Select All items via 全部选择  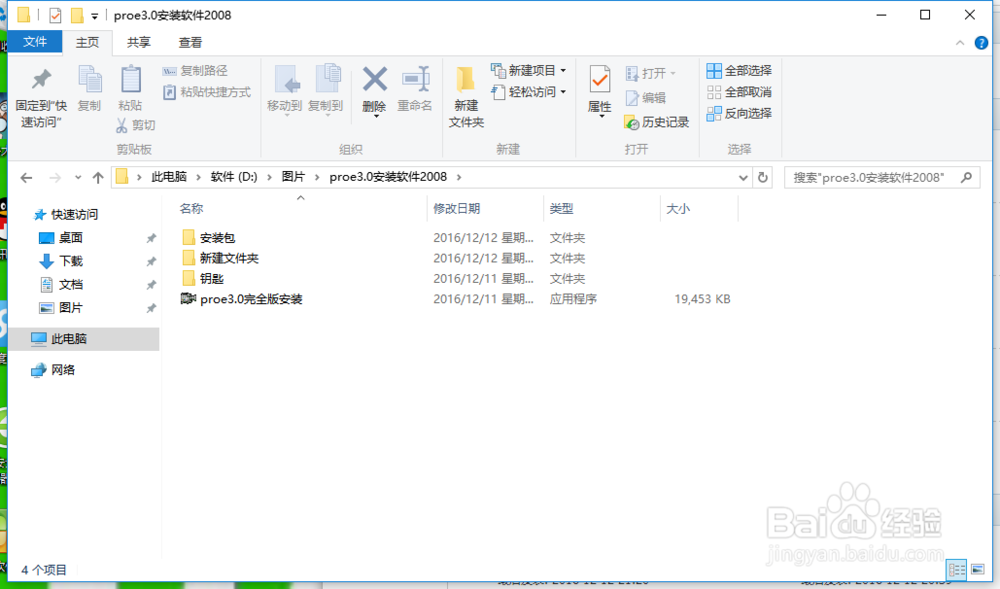tap(739, 70)
